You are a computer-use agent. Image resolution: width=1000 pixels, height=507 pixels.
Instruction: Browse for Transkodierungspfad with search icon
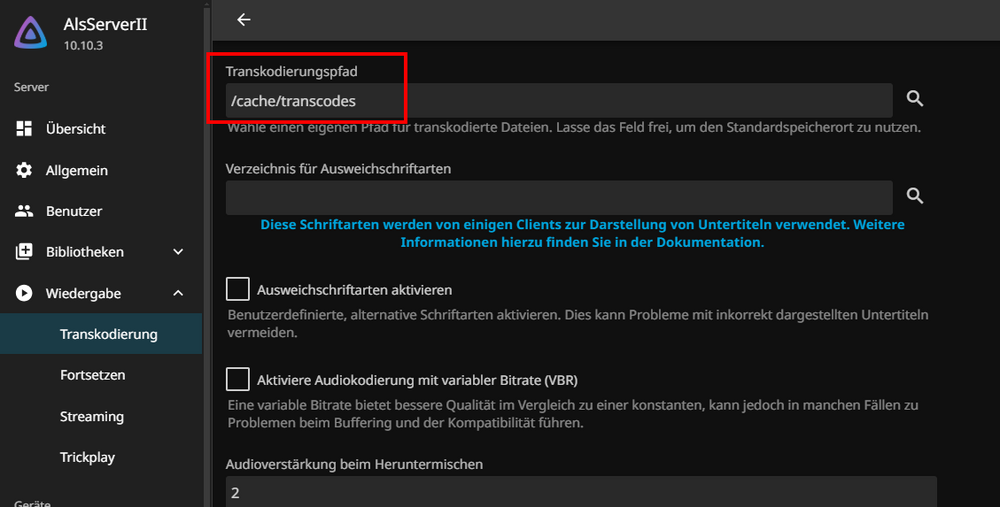pos(915,98)
